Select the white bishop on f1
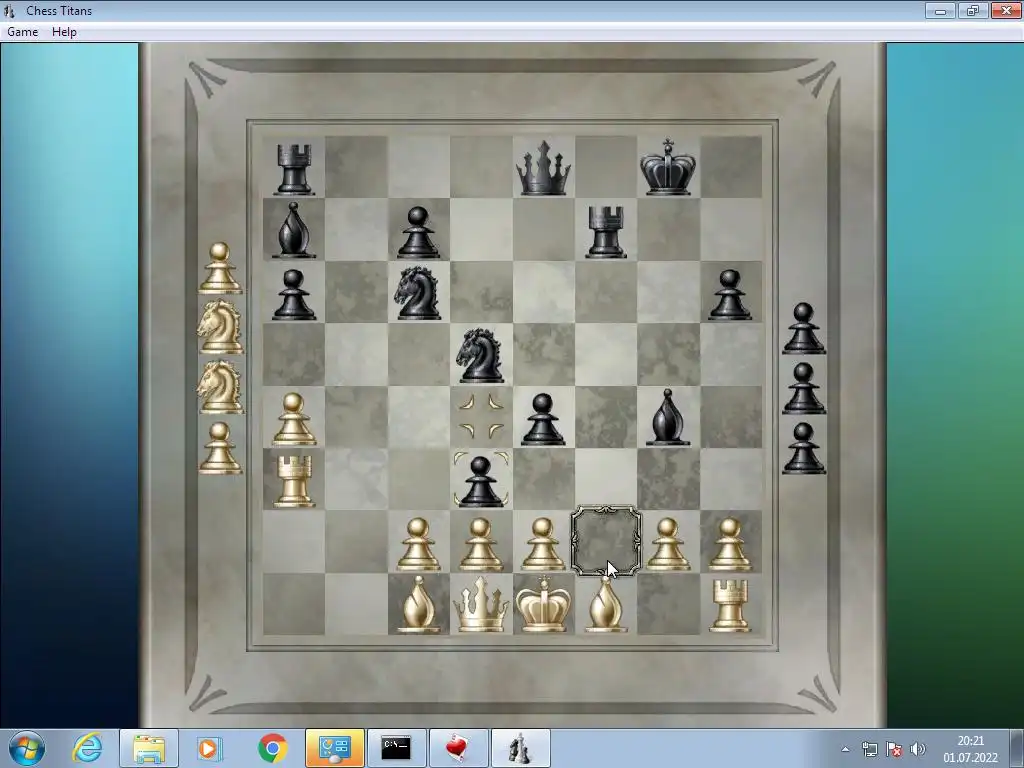 pos(605,605)
